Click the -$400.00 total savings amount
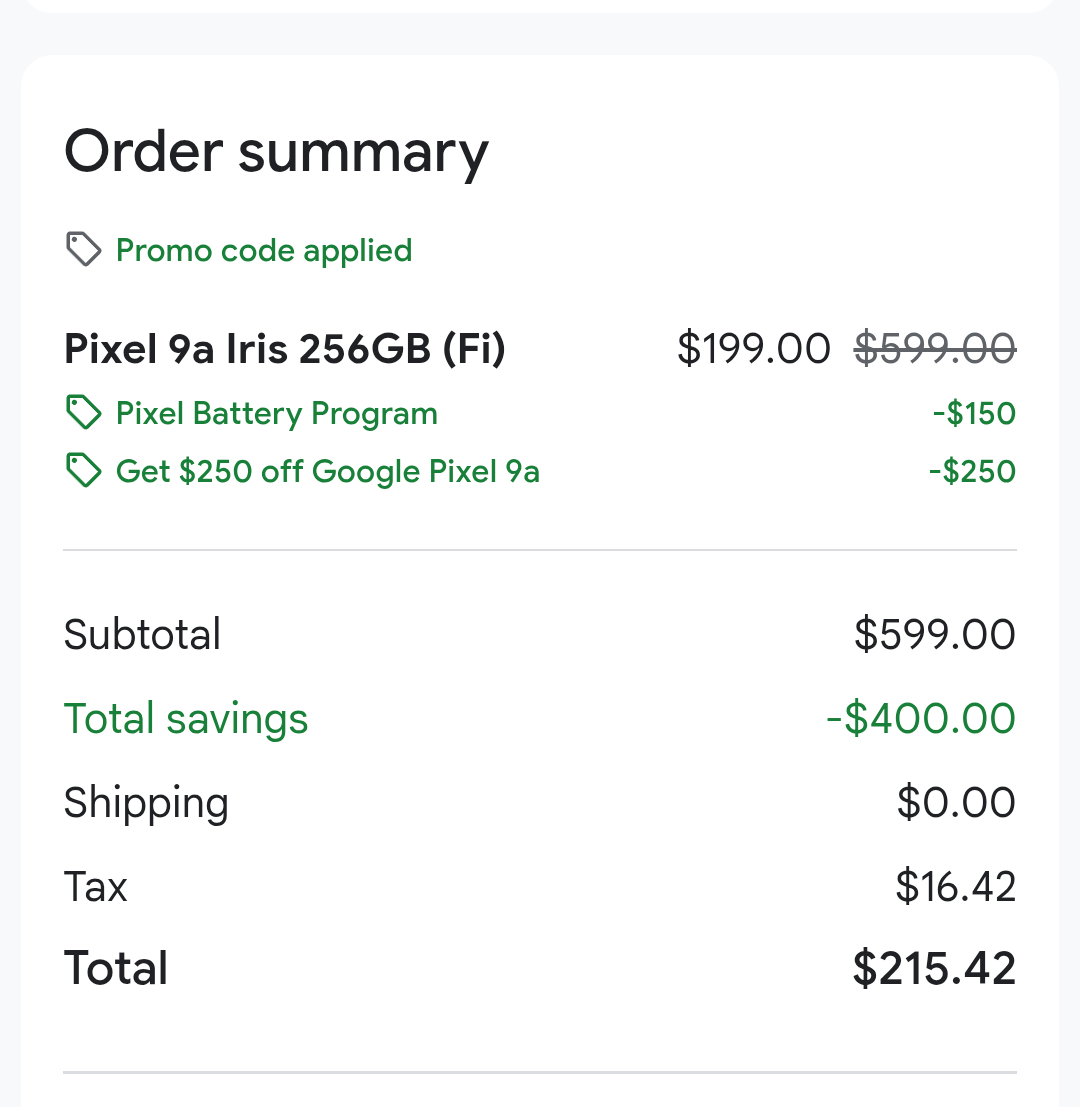1080x1107 pixels. coord(920,719)
